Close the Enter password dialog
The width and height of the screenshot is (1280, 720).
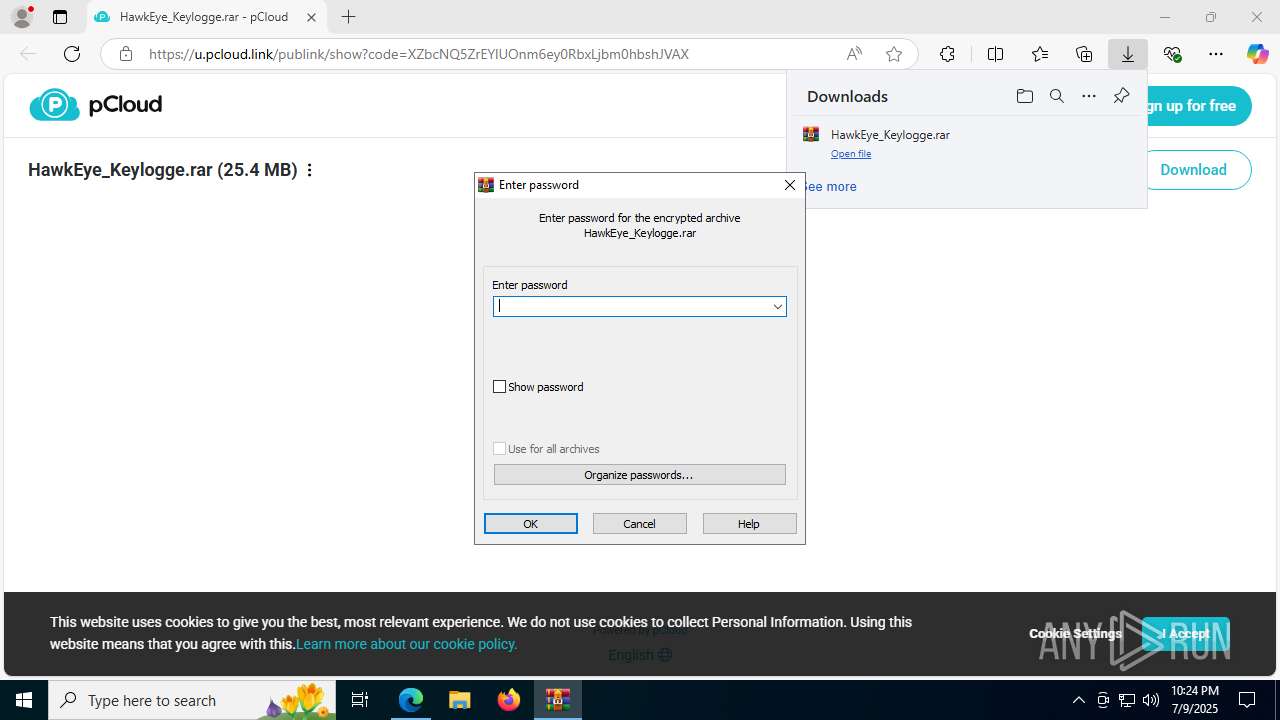(x=790, y=185)
